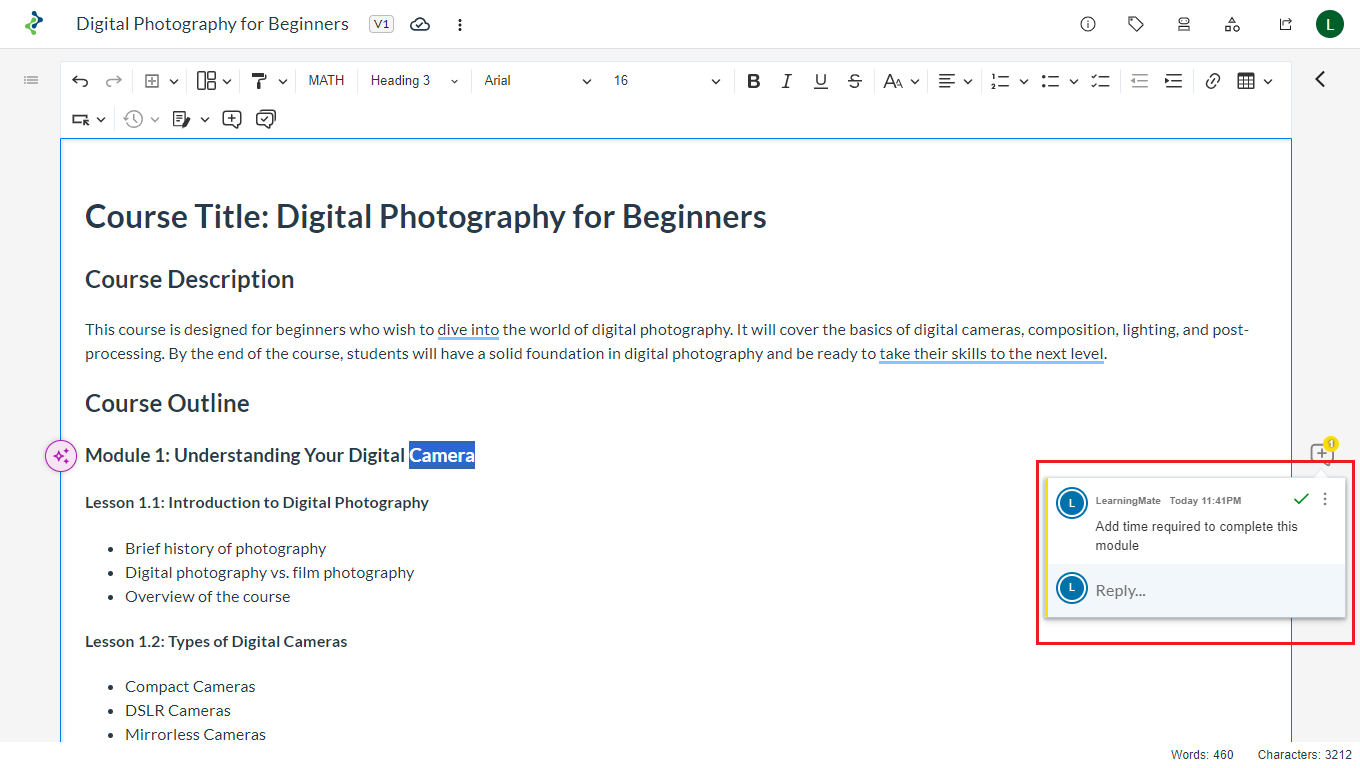Click the share/export icon in the header
The height and width of the screenshot is (768, 1360).
click(1286, 24)
